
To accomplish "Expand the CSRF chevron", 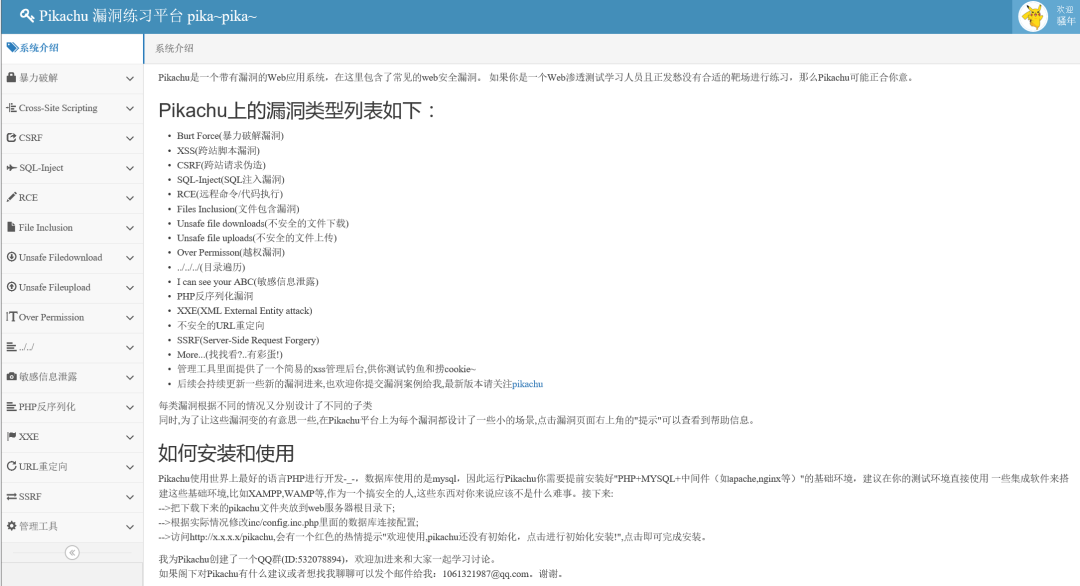I will [x=129, y=138].
